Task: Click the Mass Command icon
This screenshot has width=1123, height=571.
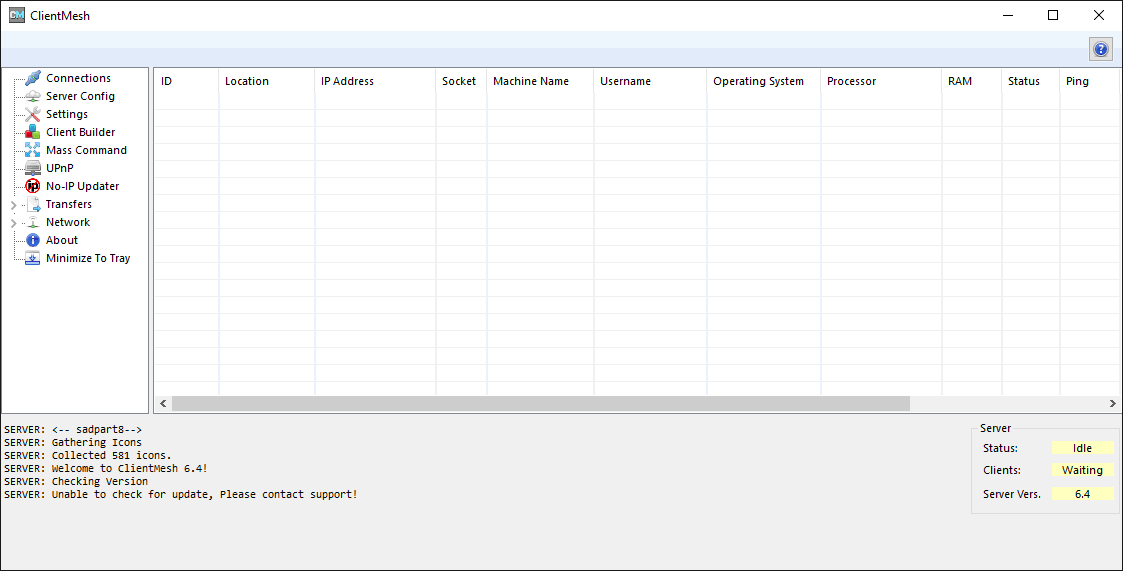Action: point(33,150)
